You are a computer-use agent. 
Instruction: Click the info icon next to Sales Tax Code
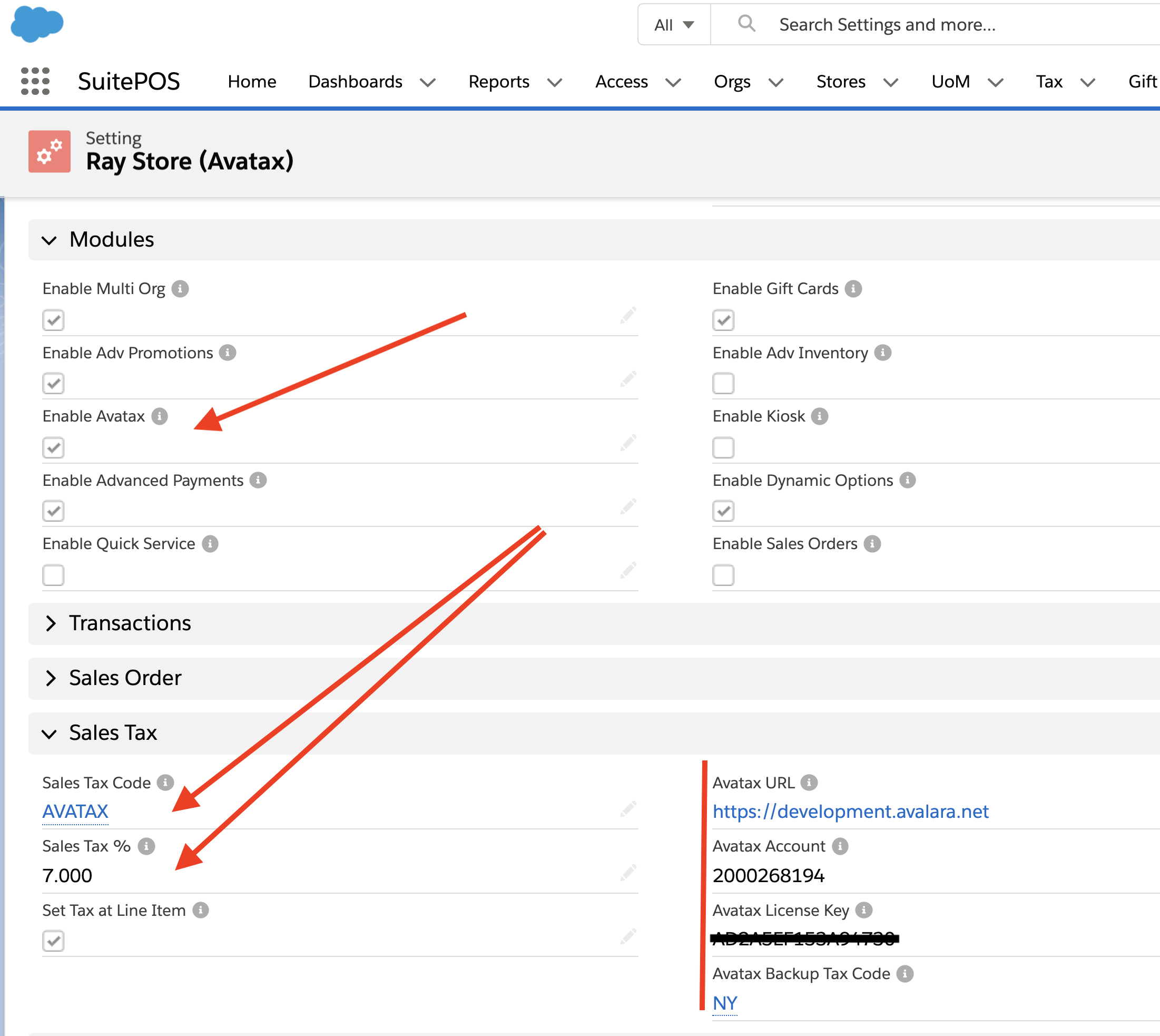coord(165,782)
